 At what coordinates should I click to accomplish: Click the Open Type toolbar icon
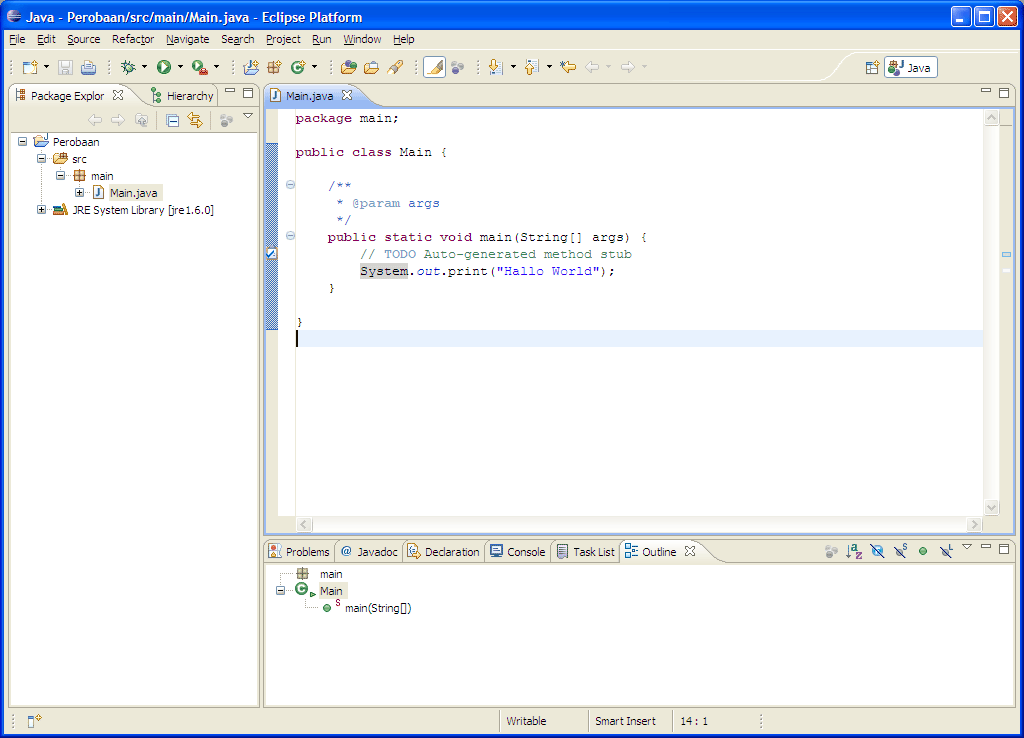click(x=349, y=67)
